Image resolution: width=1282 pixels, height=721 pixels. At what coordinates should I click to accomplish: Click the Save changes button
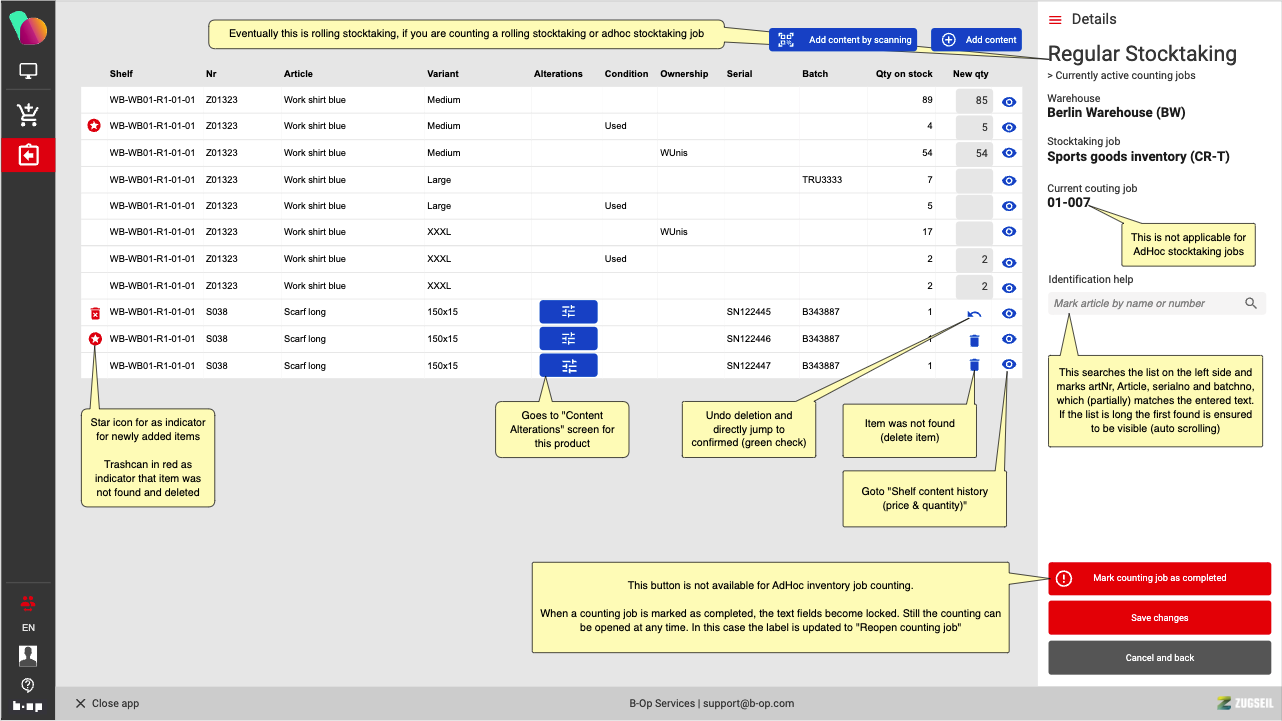[x=1159, y=618]
